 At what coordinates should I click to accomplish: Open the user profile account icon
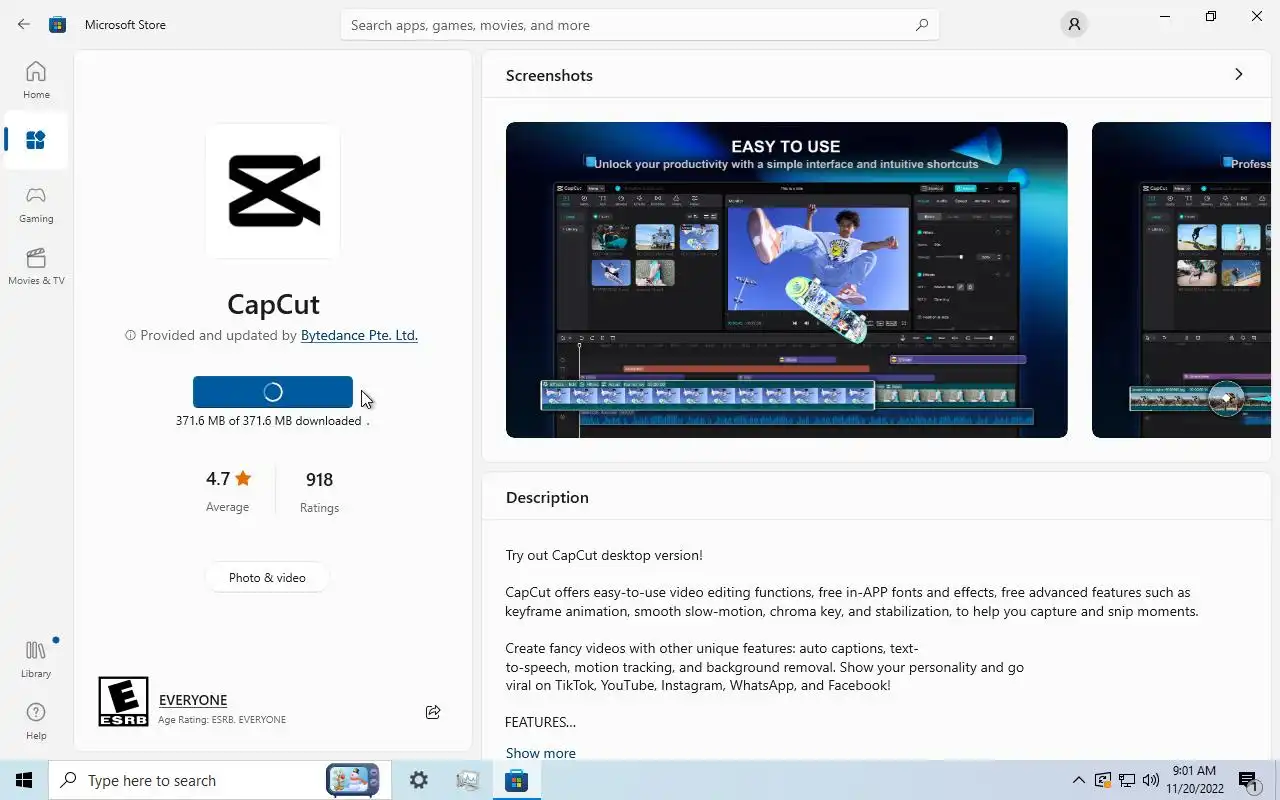1074,25
